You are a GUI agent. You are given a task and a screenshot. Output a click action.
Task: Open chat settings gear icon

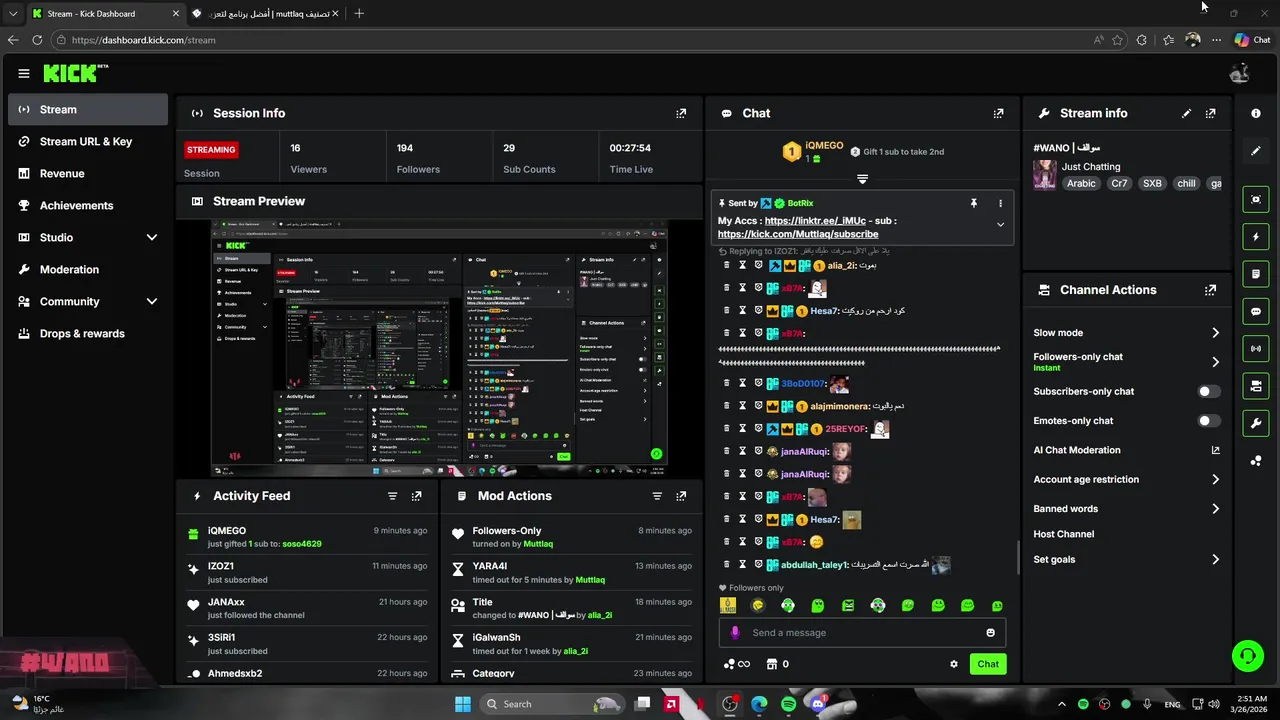(954, 664)
